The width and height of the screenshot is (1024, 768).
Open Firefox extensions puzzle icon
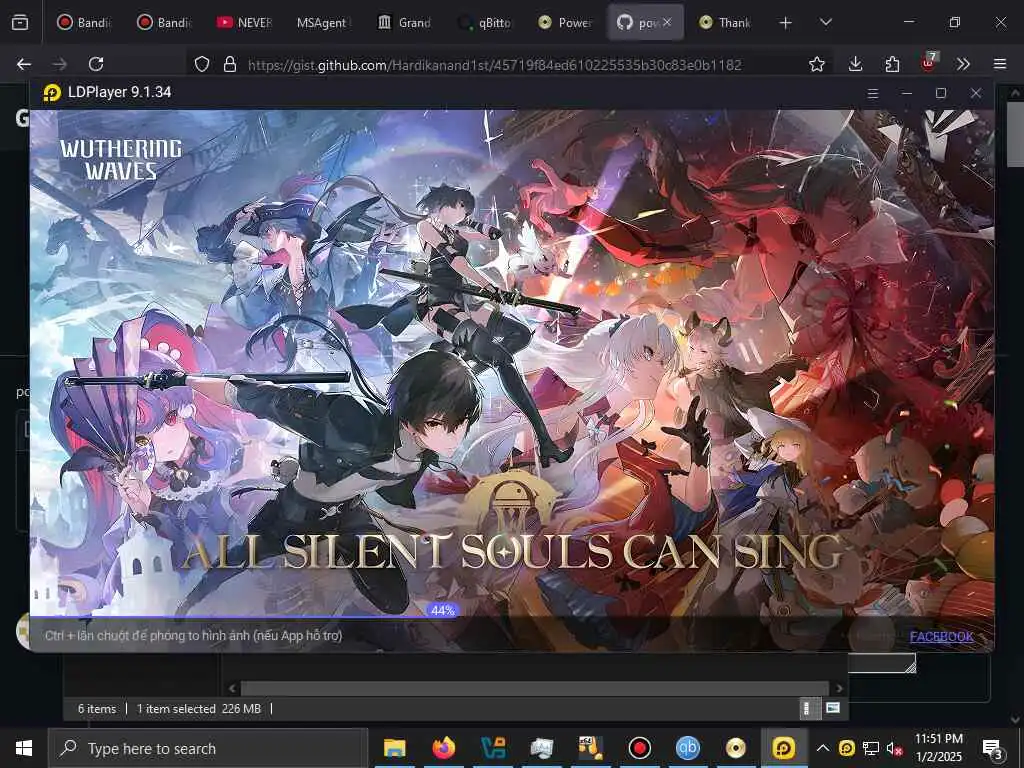(x=892, y=64)
